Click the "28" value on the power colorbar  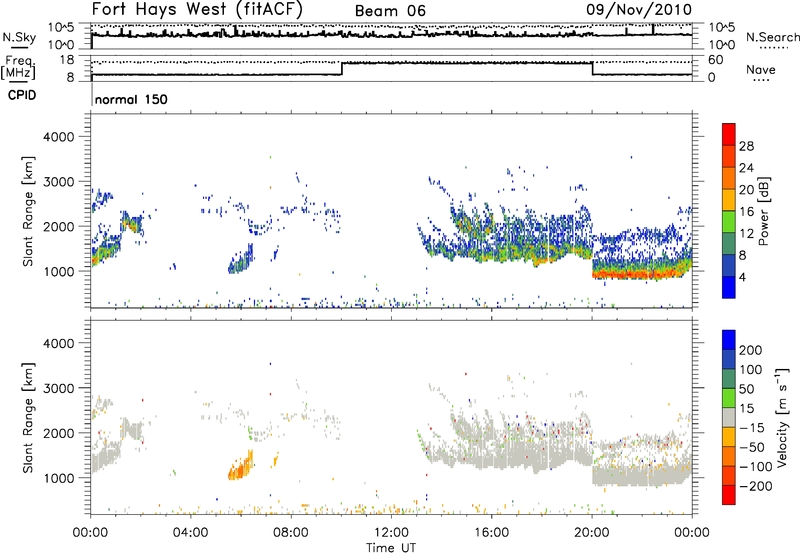[746, 146]
